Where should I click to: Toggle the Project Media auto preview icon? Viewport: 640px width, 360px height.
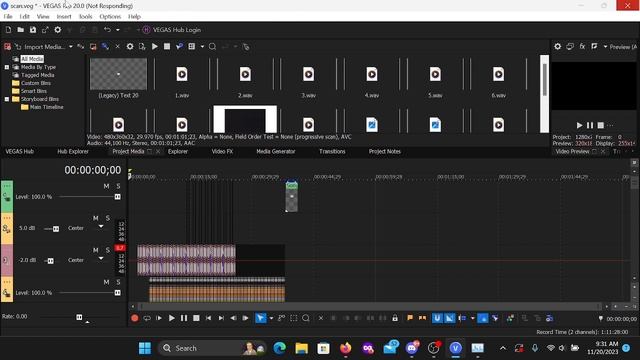pyautogui.click(x=179, y=47)
